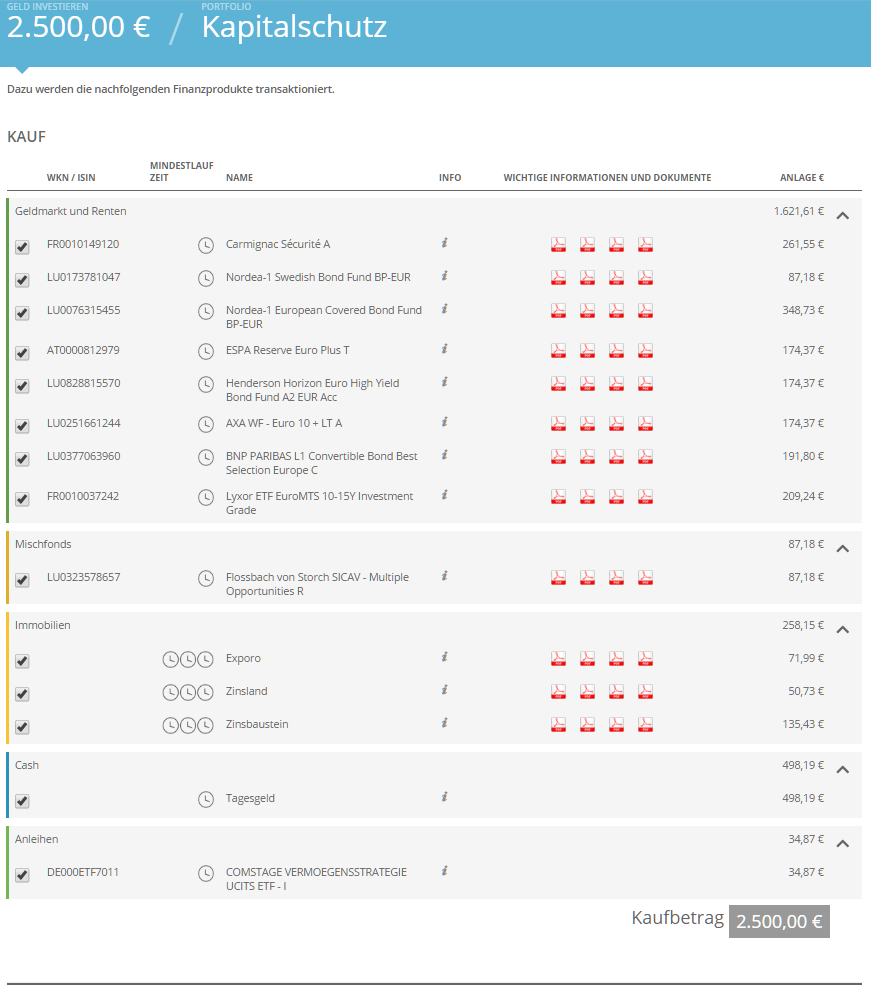Show info for Flossbach von Storch fund
This screenshot has width=871, height=989.
[445, 576]
